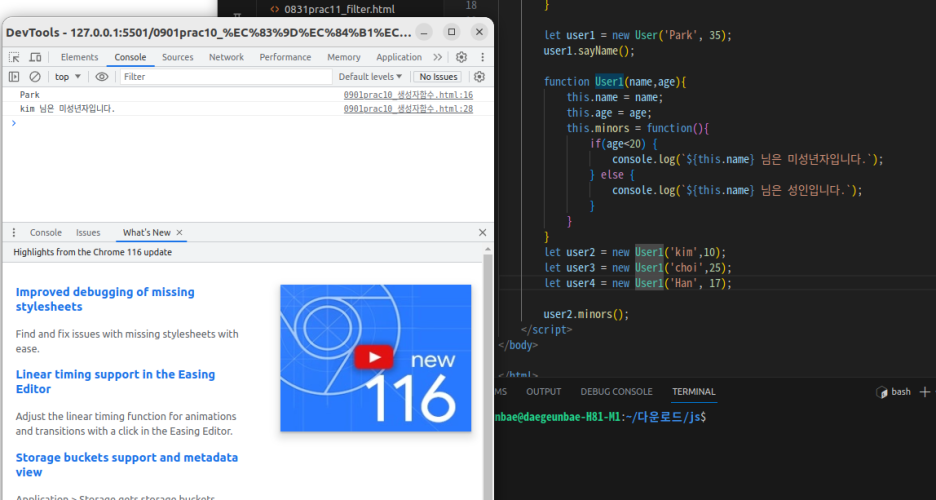Open source link for Park log line 16
This screenshot has width=936, height=500.
click(x=408, y=95)
